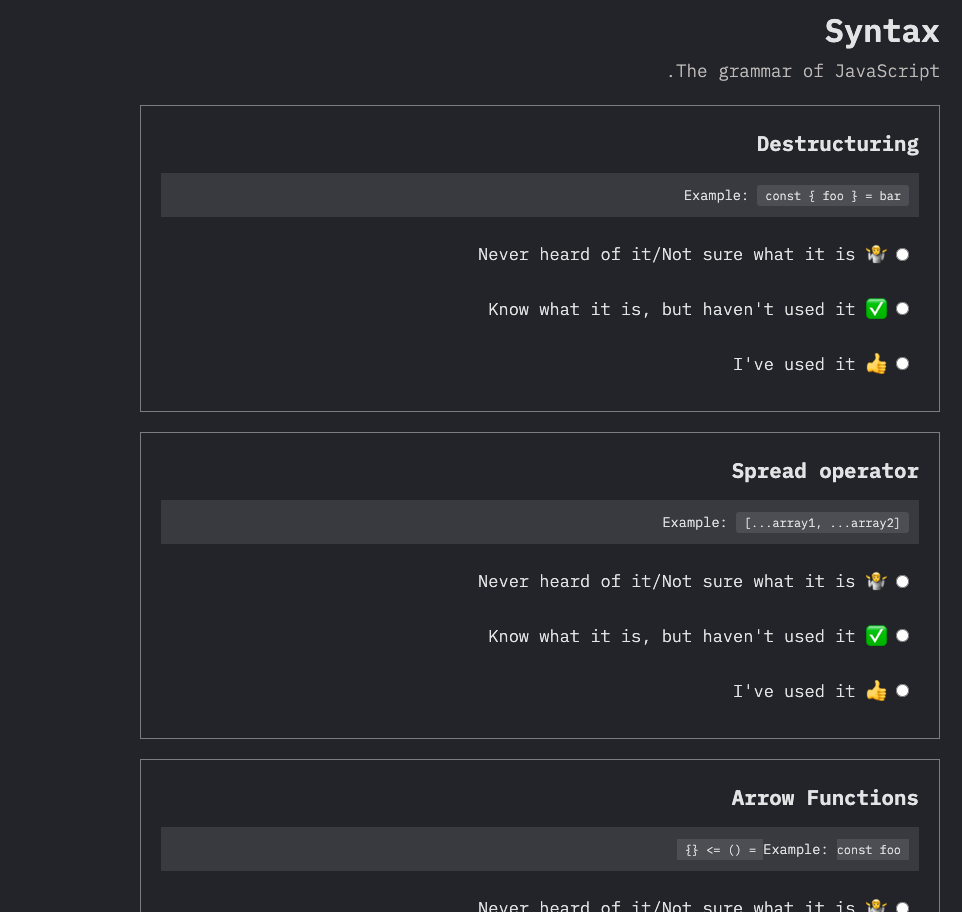The width and height of the screenshot is (962, 912).
Task: Select 'Never heard of it' radio for Spread operator
Action: [x=902, y=581]
